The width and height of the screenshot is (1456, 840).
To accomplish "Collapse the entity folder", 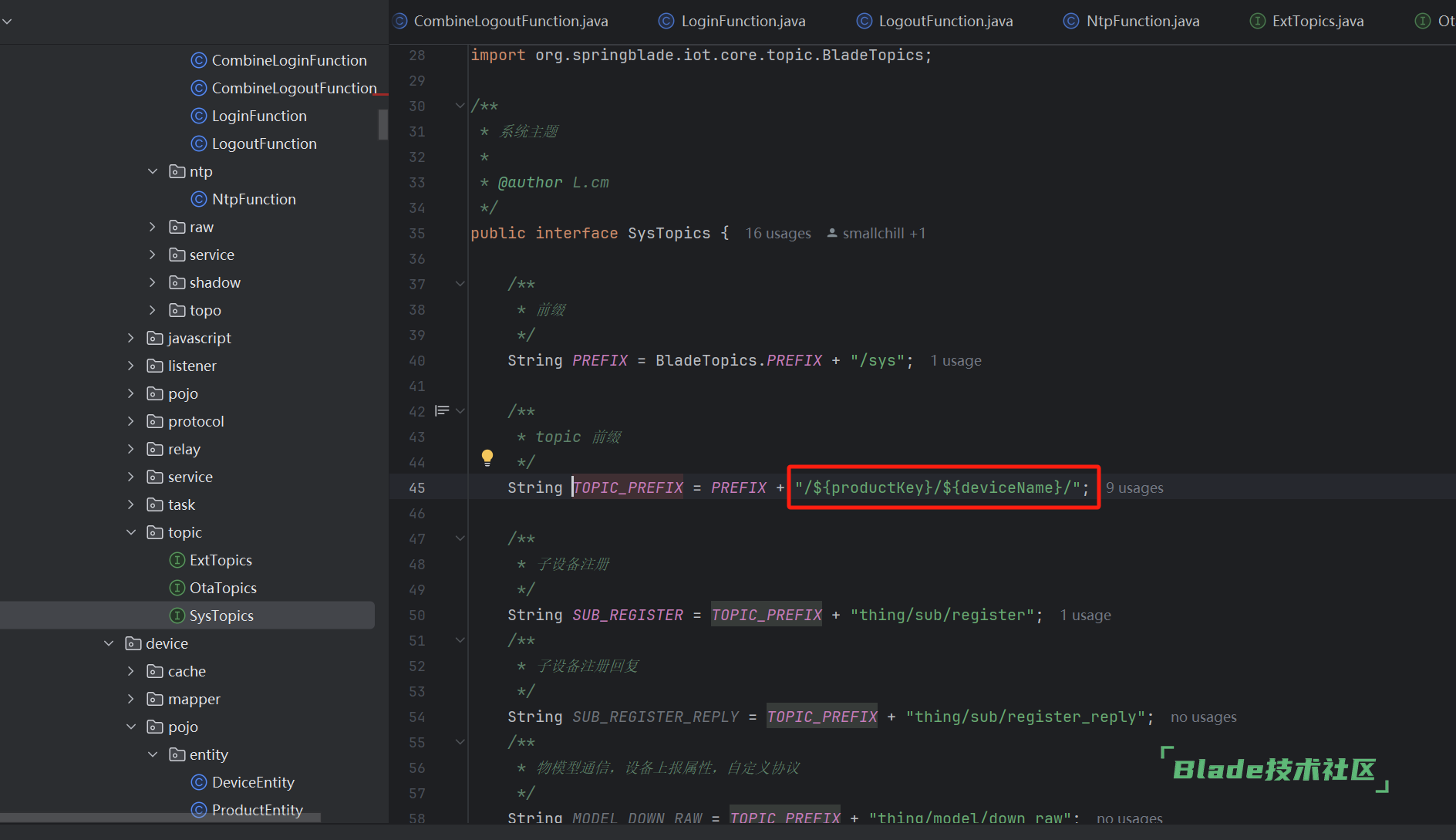I will pyautogui.click(x=153, y=754).
